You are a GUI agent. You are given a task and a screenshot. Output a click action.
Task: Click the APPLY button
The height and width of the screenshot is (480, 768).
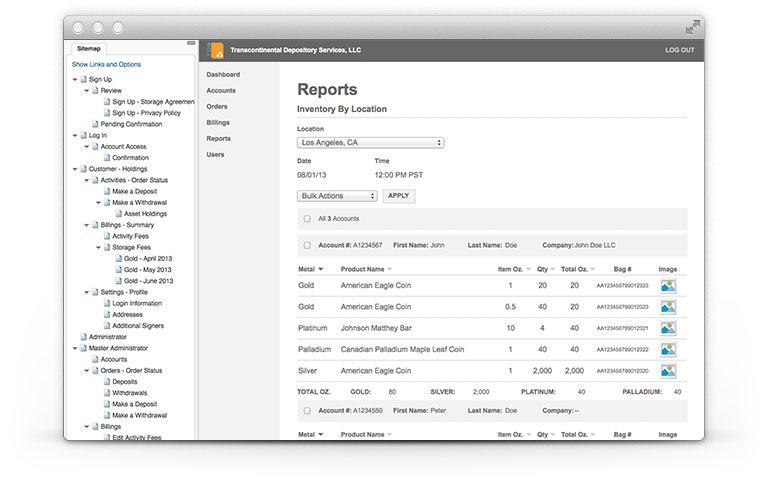399,196
